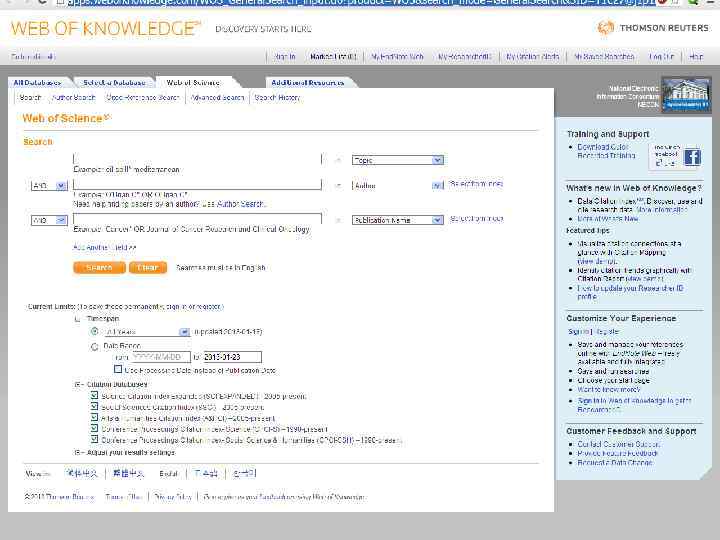
Task: Click the date range From field
Action: tap(161, 357)
